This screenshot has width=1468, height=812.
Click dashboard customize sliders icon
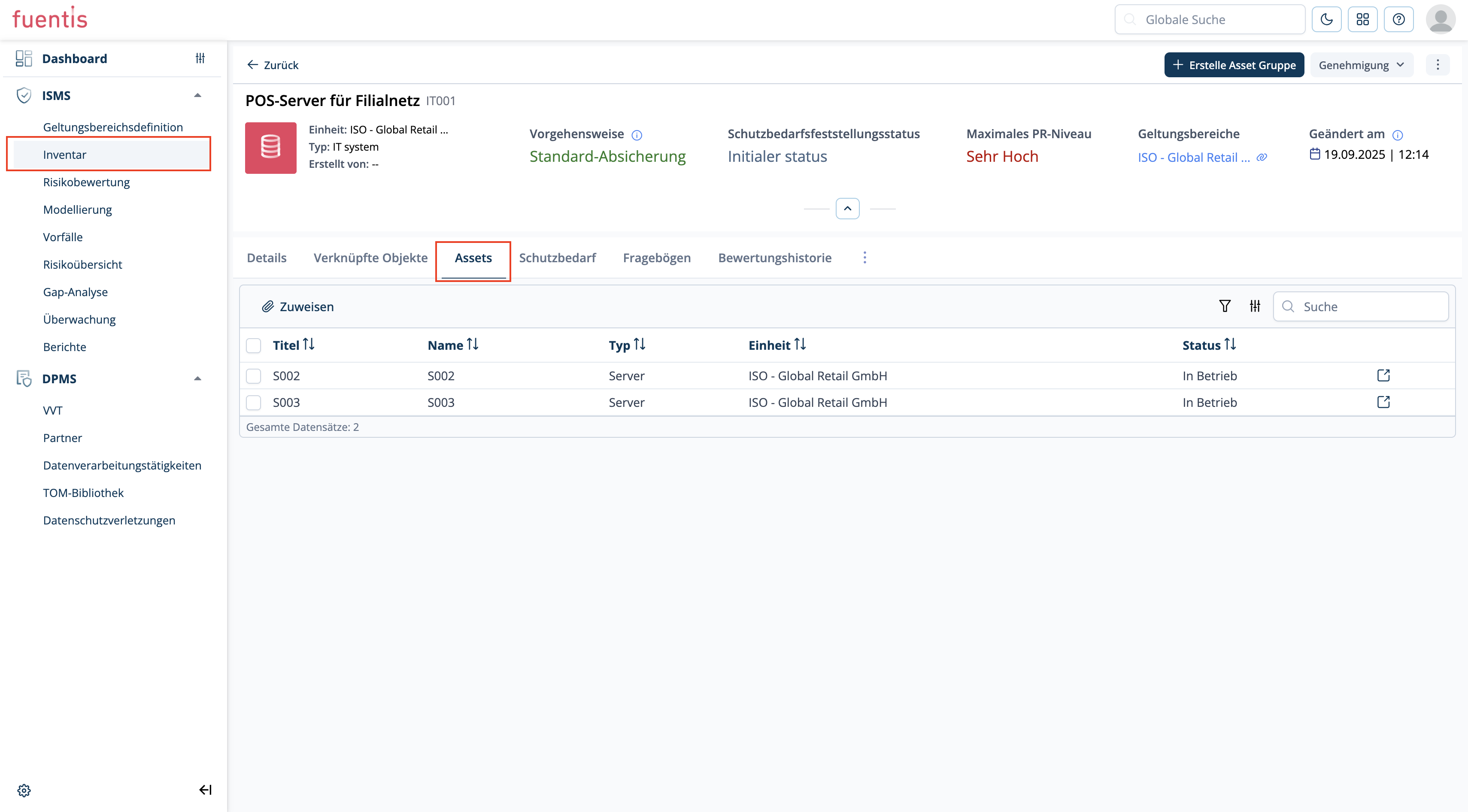pos(200,58)
